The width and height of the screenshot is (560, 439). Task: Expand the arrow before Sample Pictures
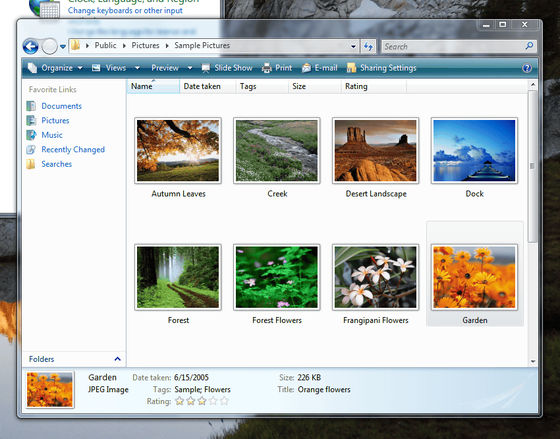[x=167, y=46]
